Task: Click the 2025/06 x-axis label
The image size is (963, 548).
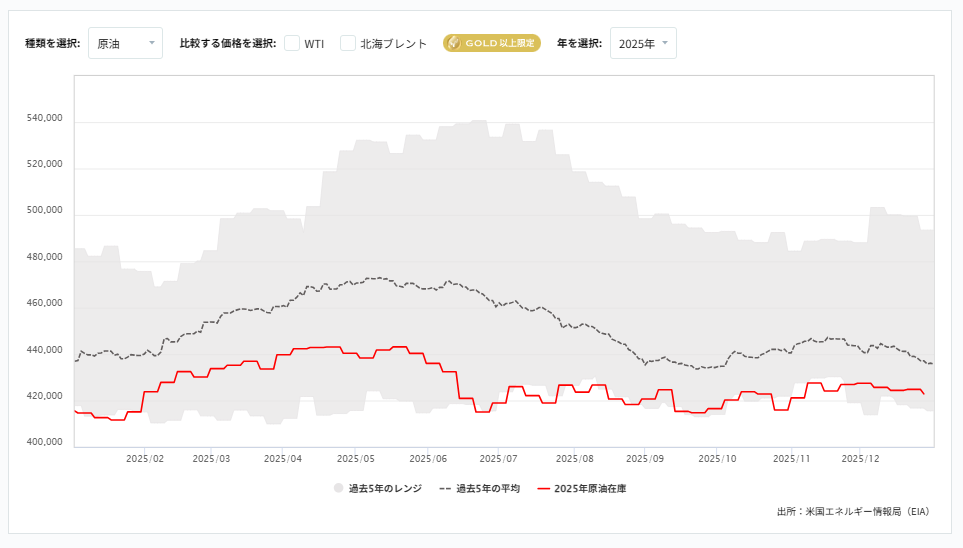Action: point(428,459)
